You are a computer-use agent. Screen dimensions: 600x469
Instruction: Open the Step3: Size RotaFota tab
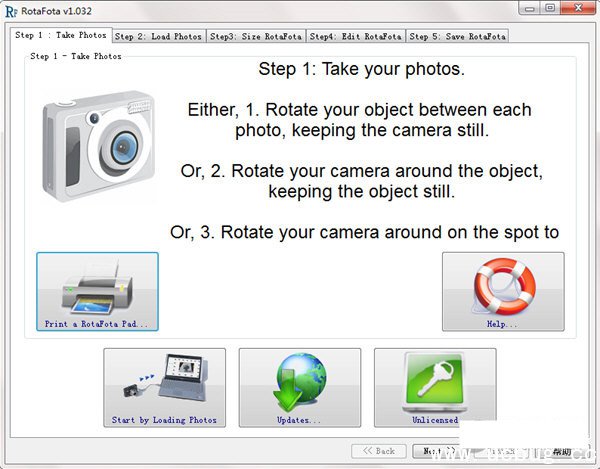(x=256, y=36)
